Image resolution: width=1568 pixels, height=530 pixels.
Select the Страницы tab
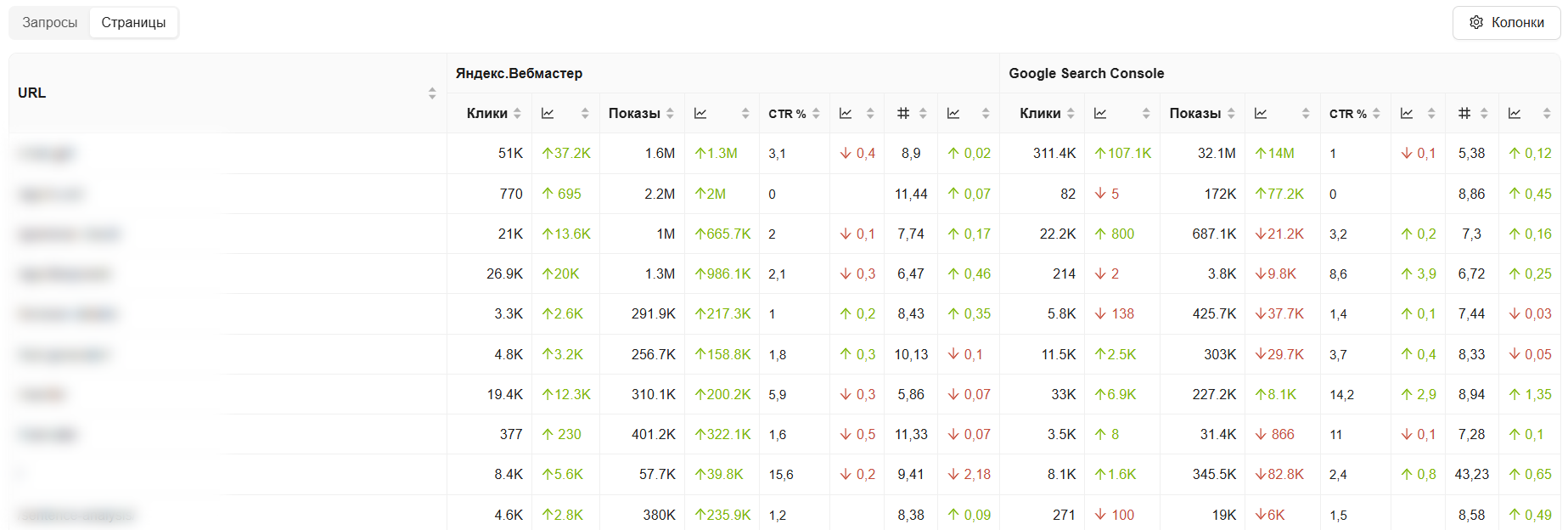133,23
